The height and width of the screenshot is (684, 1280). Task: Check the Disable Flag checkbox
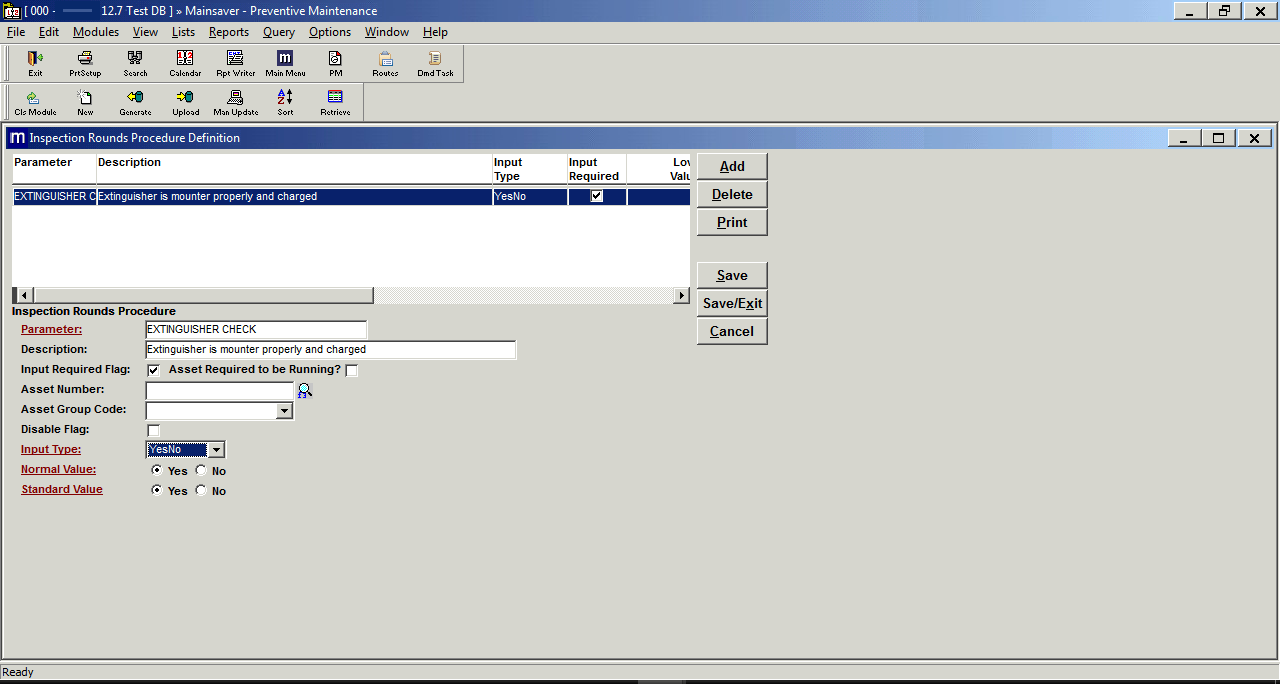pyautogui.click(x=154, y=430)
